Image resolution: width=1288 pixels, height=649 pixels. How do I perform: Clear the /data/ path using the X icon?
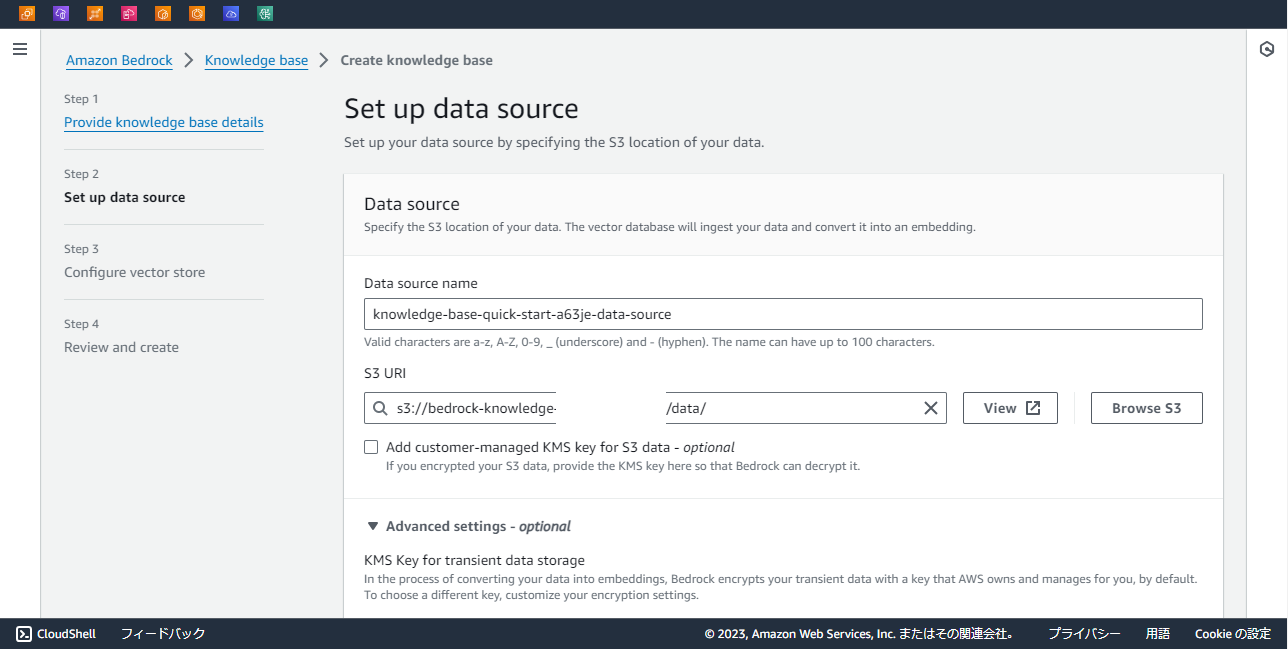[930, 408]
